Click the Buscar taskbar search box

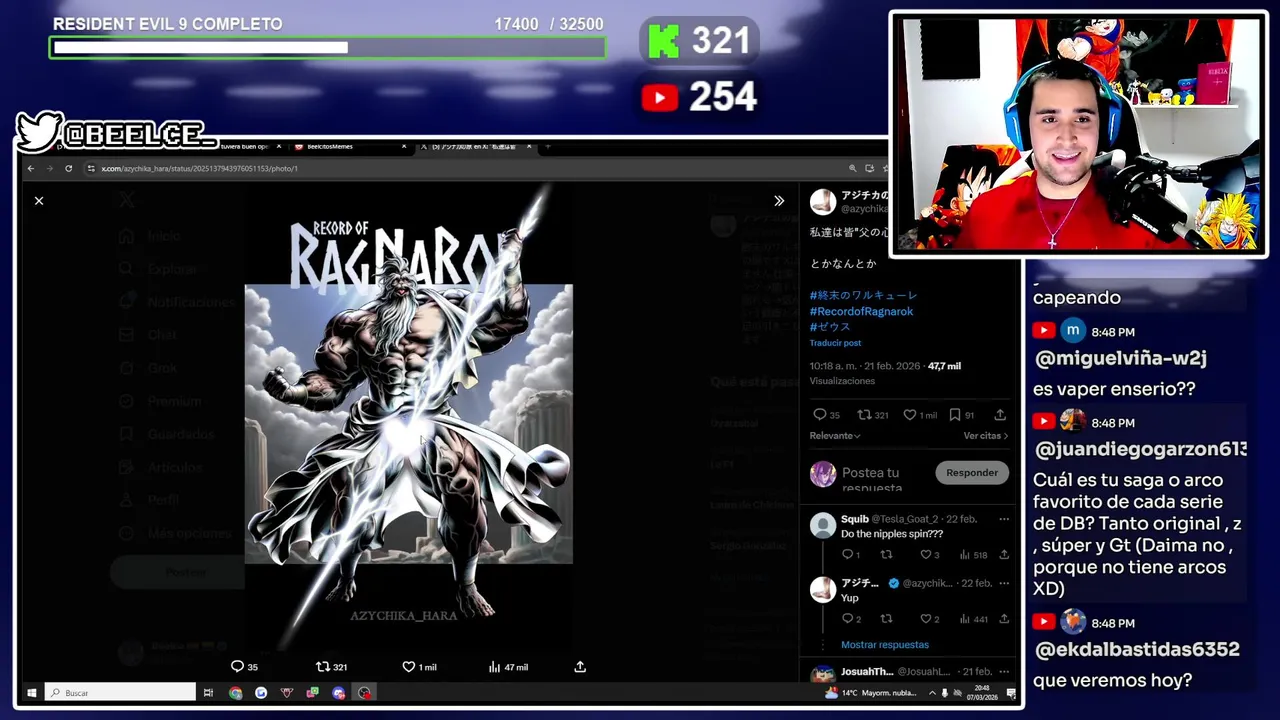tap(120, 692)
